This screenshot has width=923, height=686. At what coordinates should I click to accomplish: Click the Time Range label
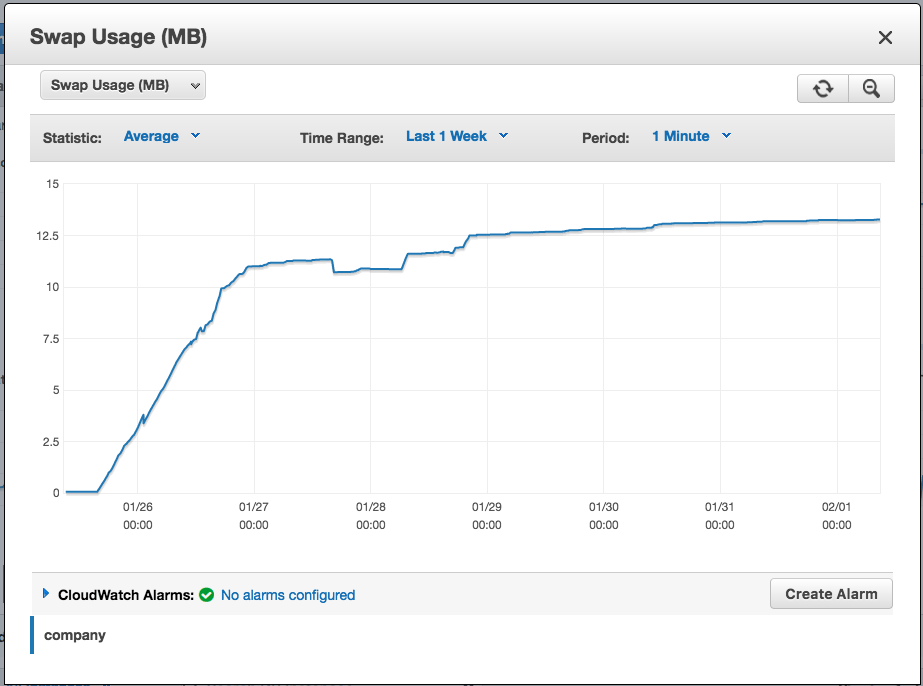342,138
